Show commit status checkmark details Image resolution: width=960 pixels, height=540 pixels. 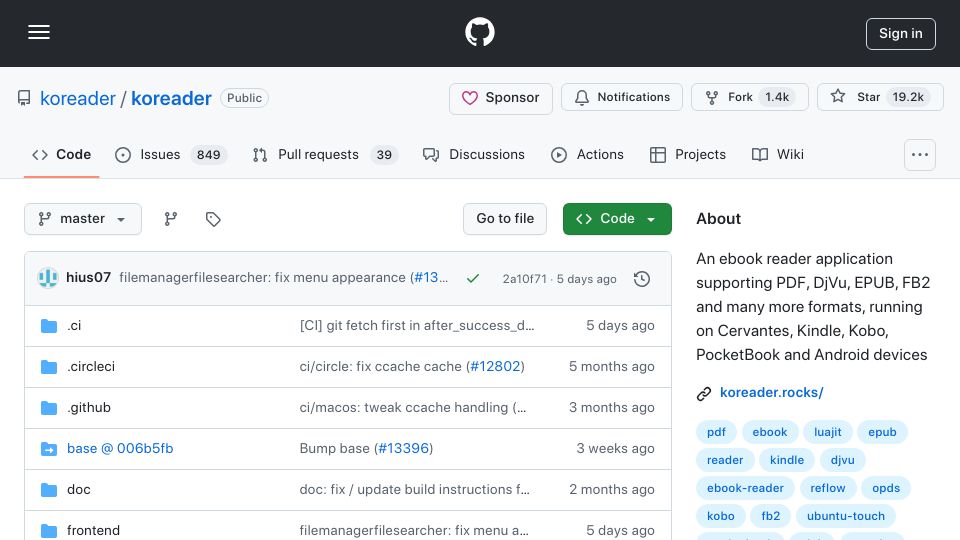473,279
